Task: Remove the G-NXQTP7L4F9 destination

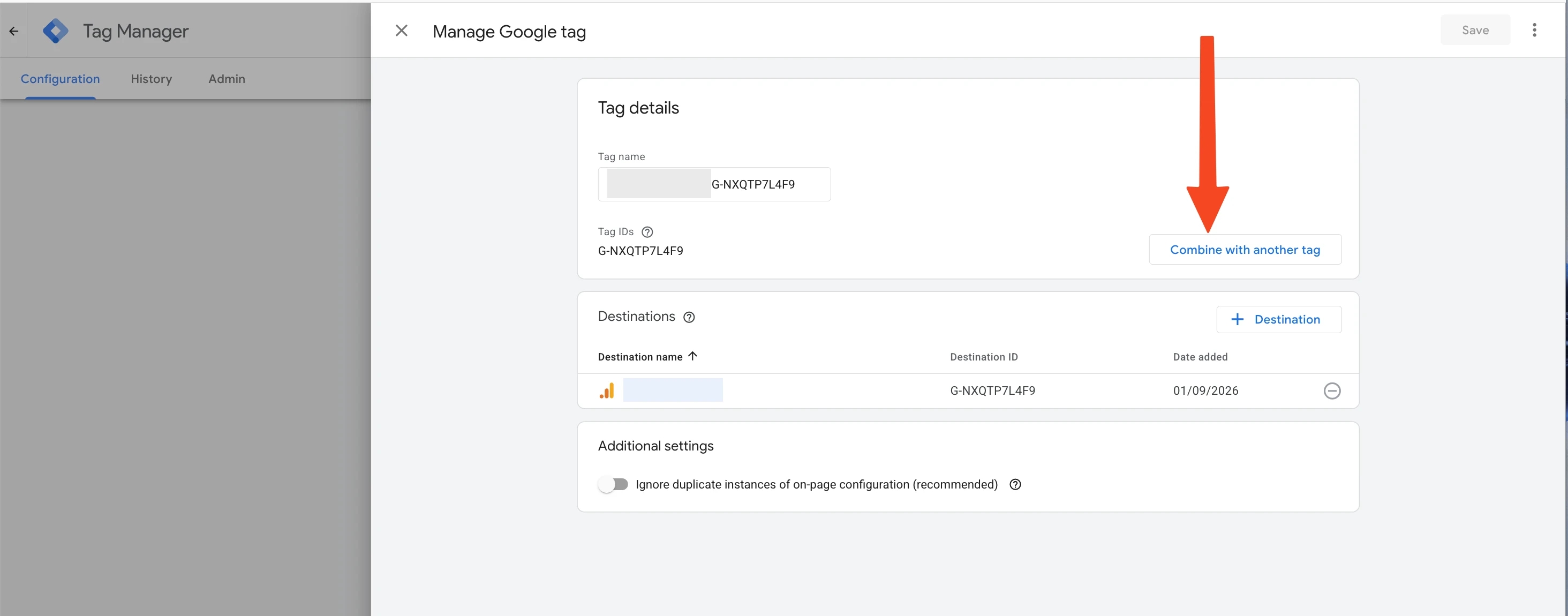Action: [x=1332, y=391]
